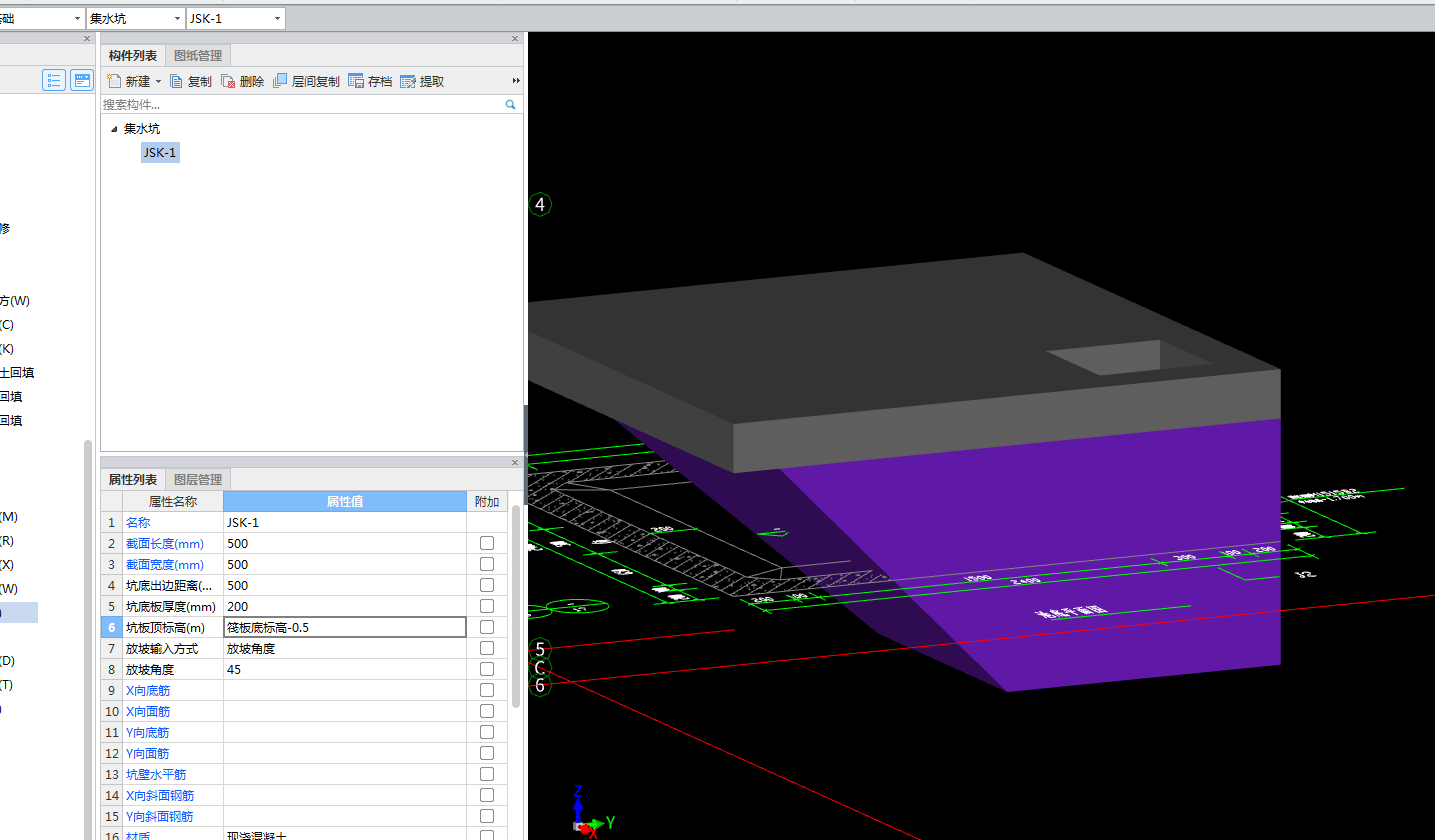Click axis marker 6 in viewport
This screenshot has width=1435, height=840.
540,685
